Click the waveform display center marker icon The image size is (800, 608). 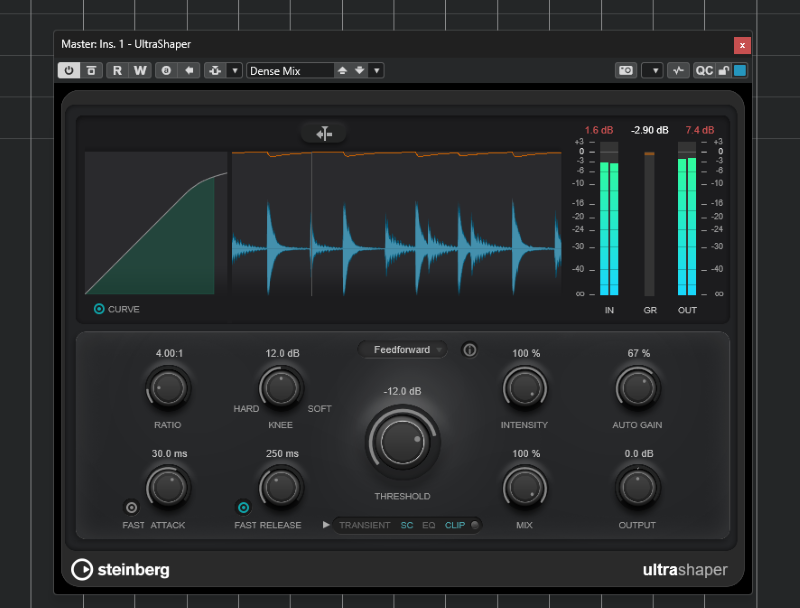(x=323, y=133)
